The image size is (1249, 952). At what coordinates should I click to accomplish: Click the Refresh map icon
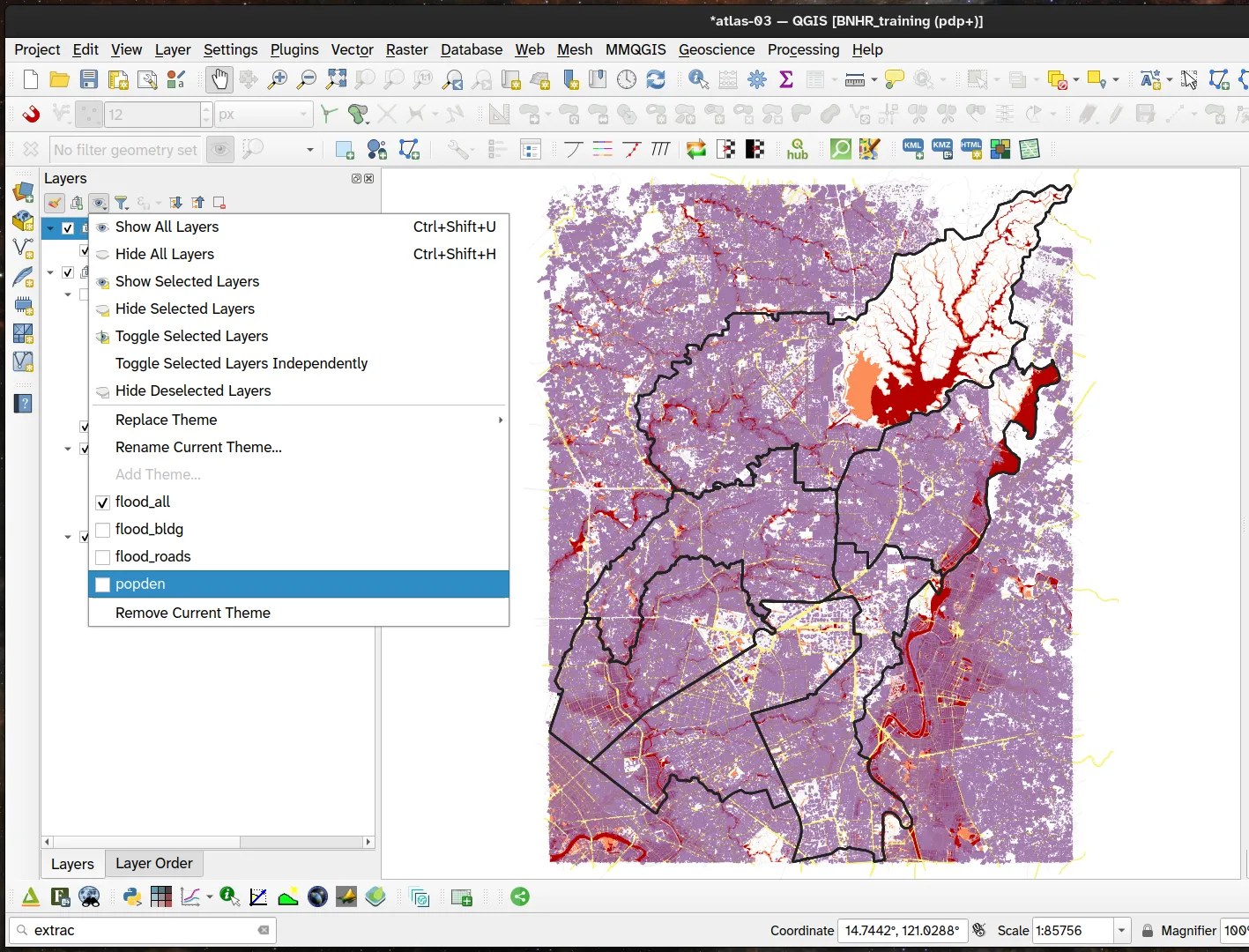(656, 80)
